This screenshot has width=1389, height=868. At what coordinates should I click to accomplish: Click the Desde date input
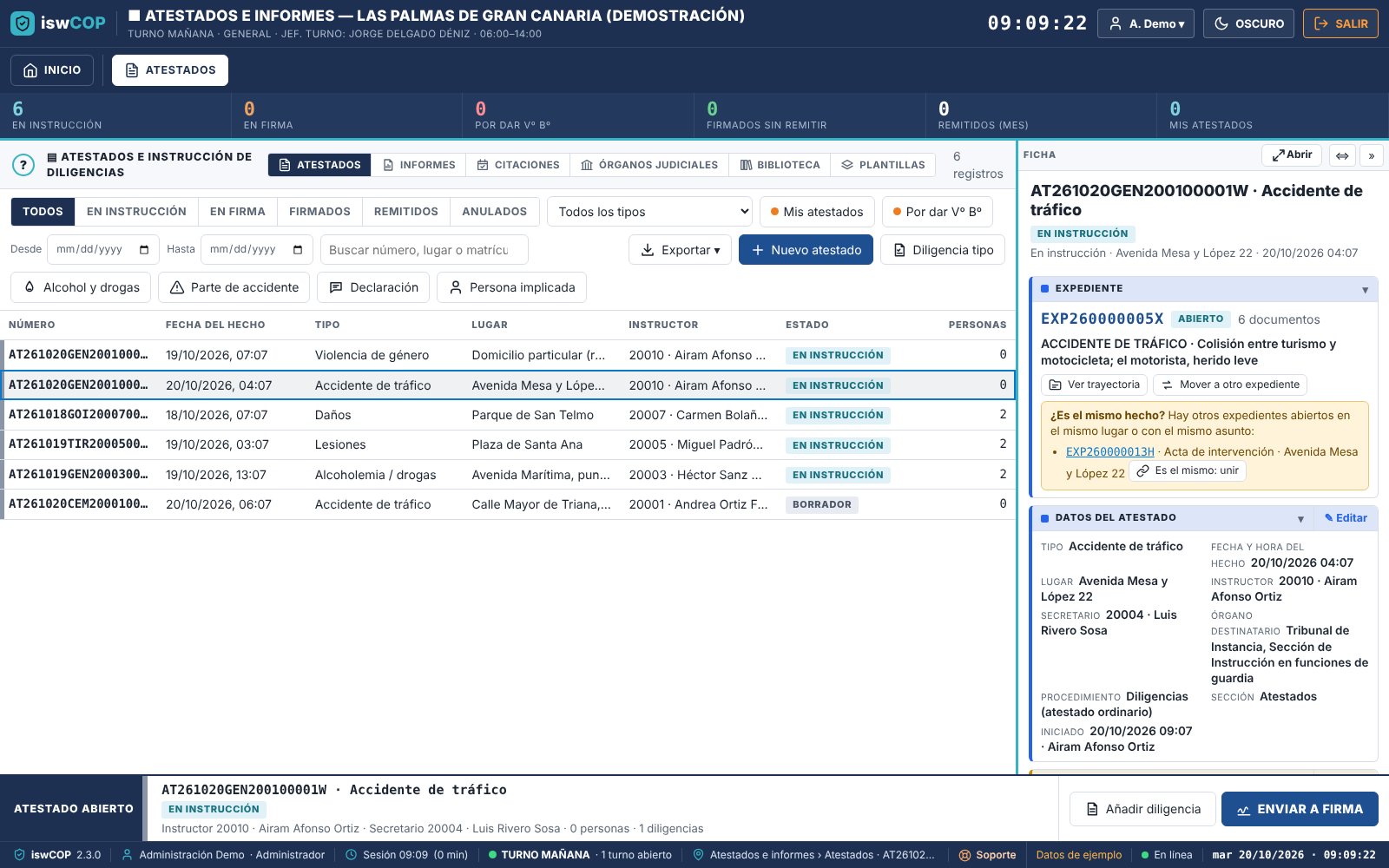(103, 250)
